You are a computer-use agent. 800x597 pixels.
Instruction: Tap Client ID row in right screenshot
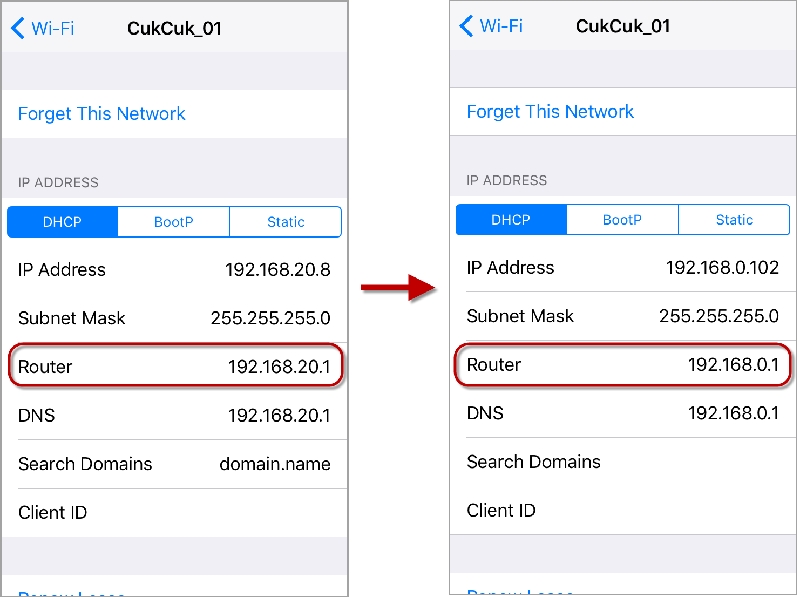point(622,511)
